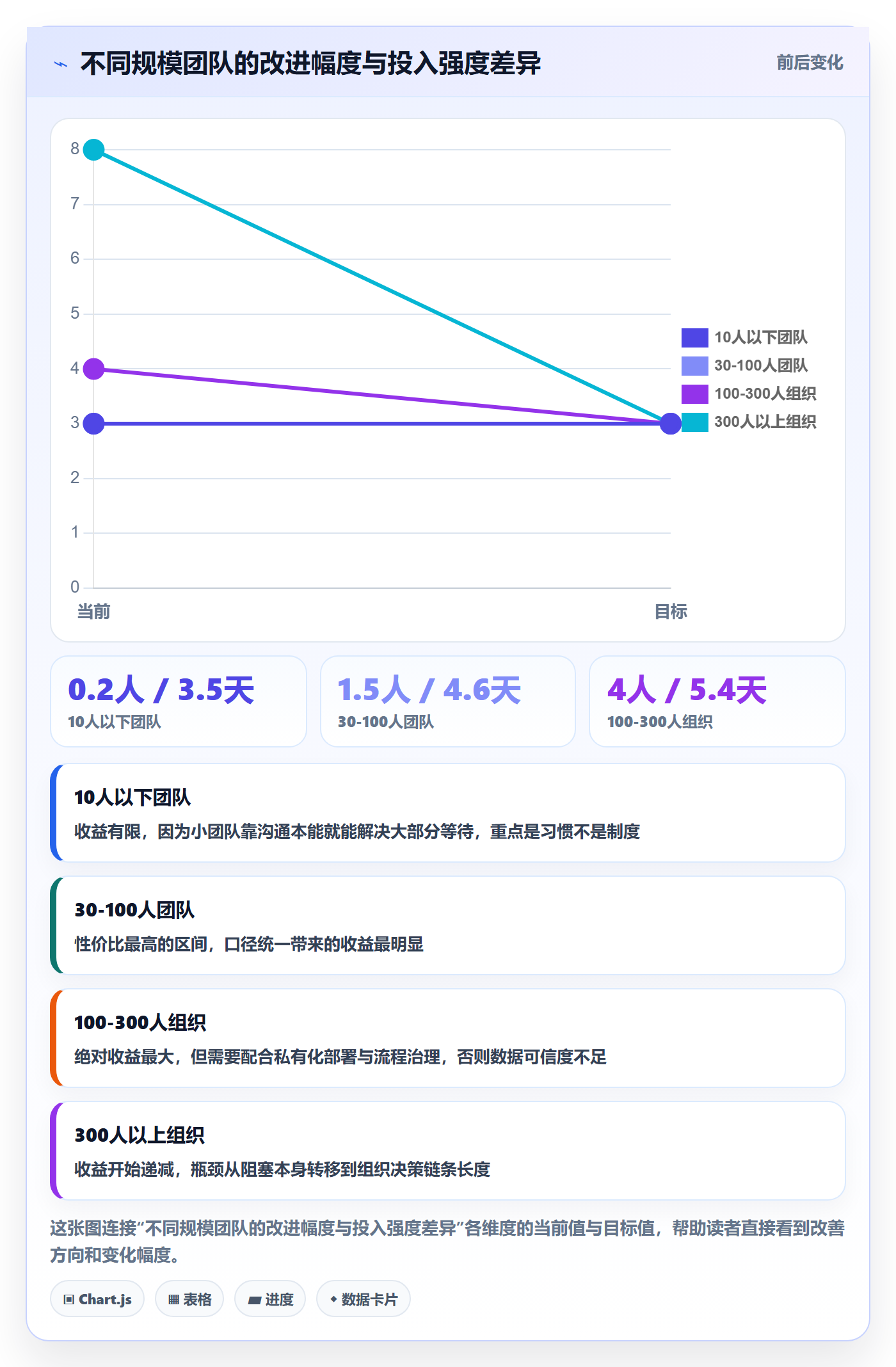The width and height of the screenshot is (896, 1367).
Task: Click the chart description paragraph starting 这张图连接
Action: click(x=448, y=1242)
